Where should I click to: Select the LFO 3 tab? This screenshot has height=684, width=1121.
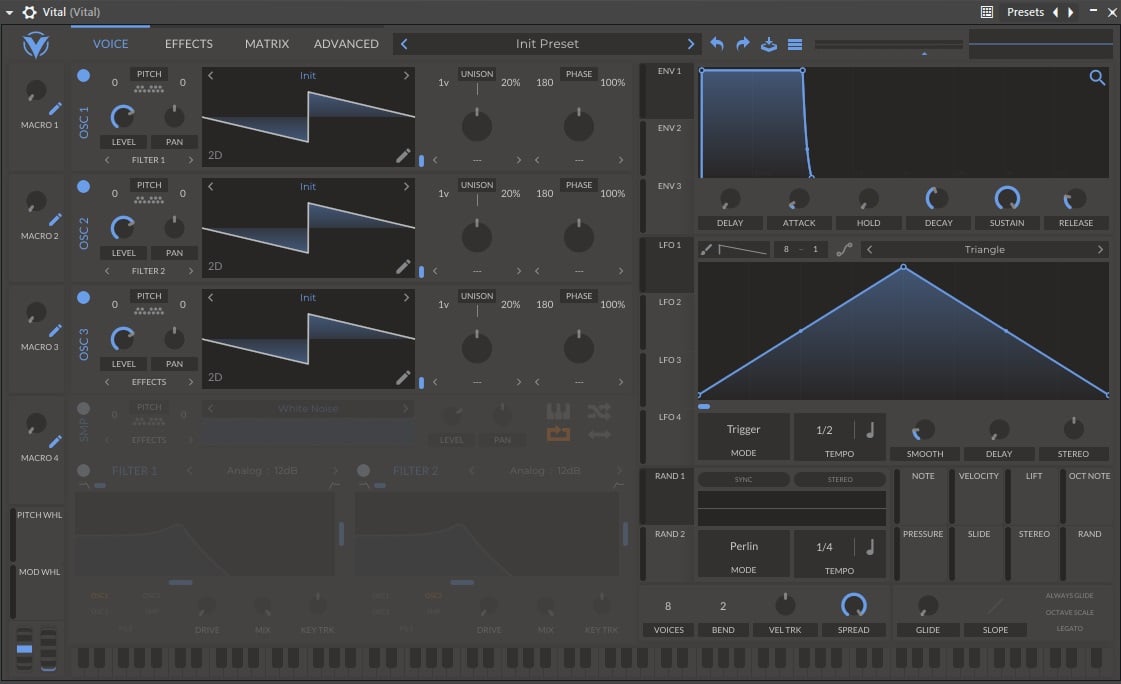coord(669,379)
